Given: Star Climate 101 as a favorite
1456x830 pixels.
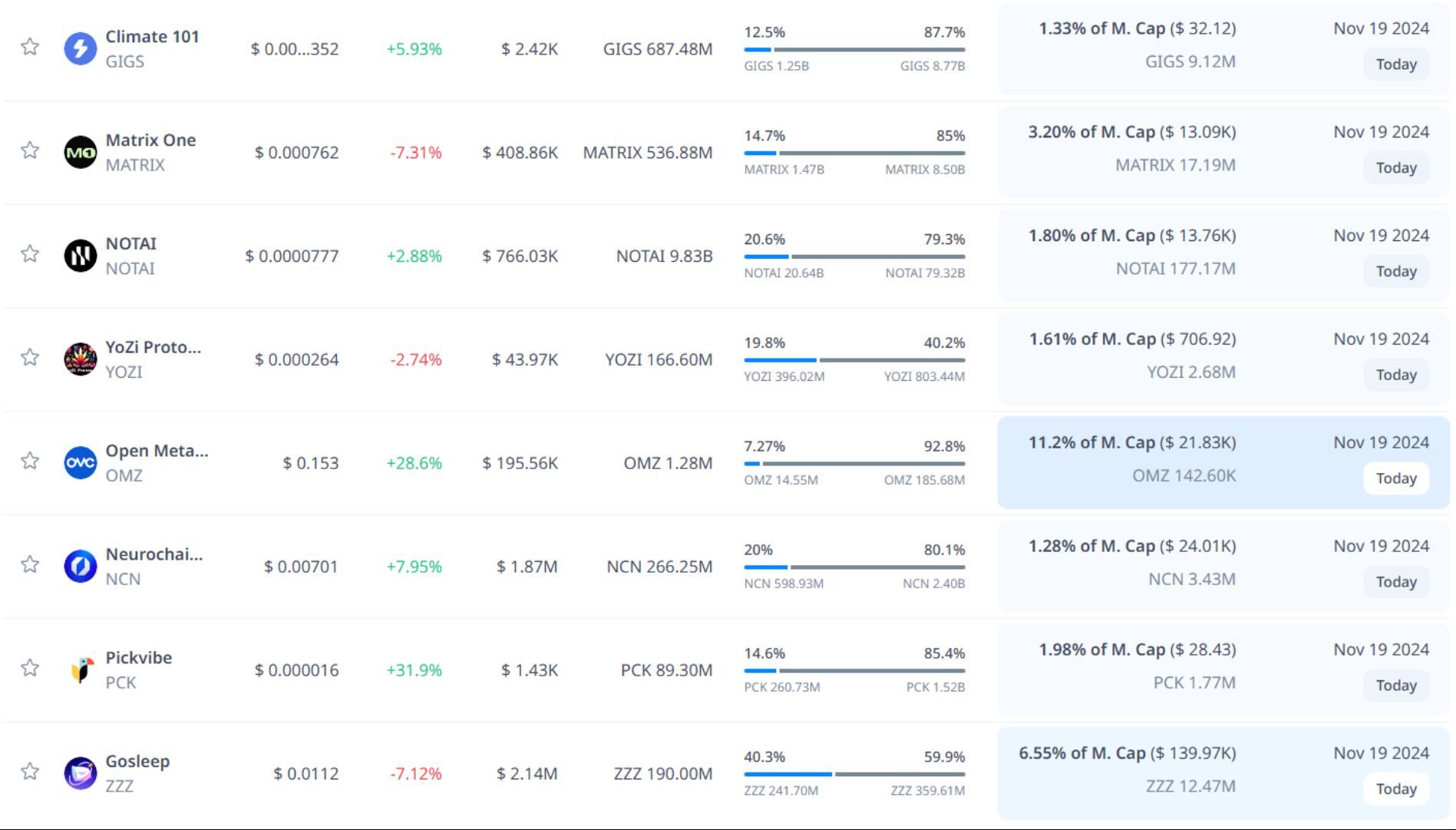Looking at the screenshot, I should click(30, 47).
